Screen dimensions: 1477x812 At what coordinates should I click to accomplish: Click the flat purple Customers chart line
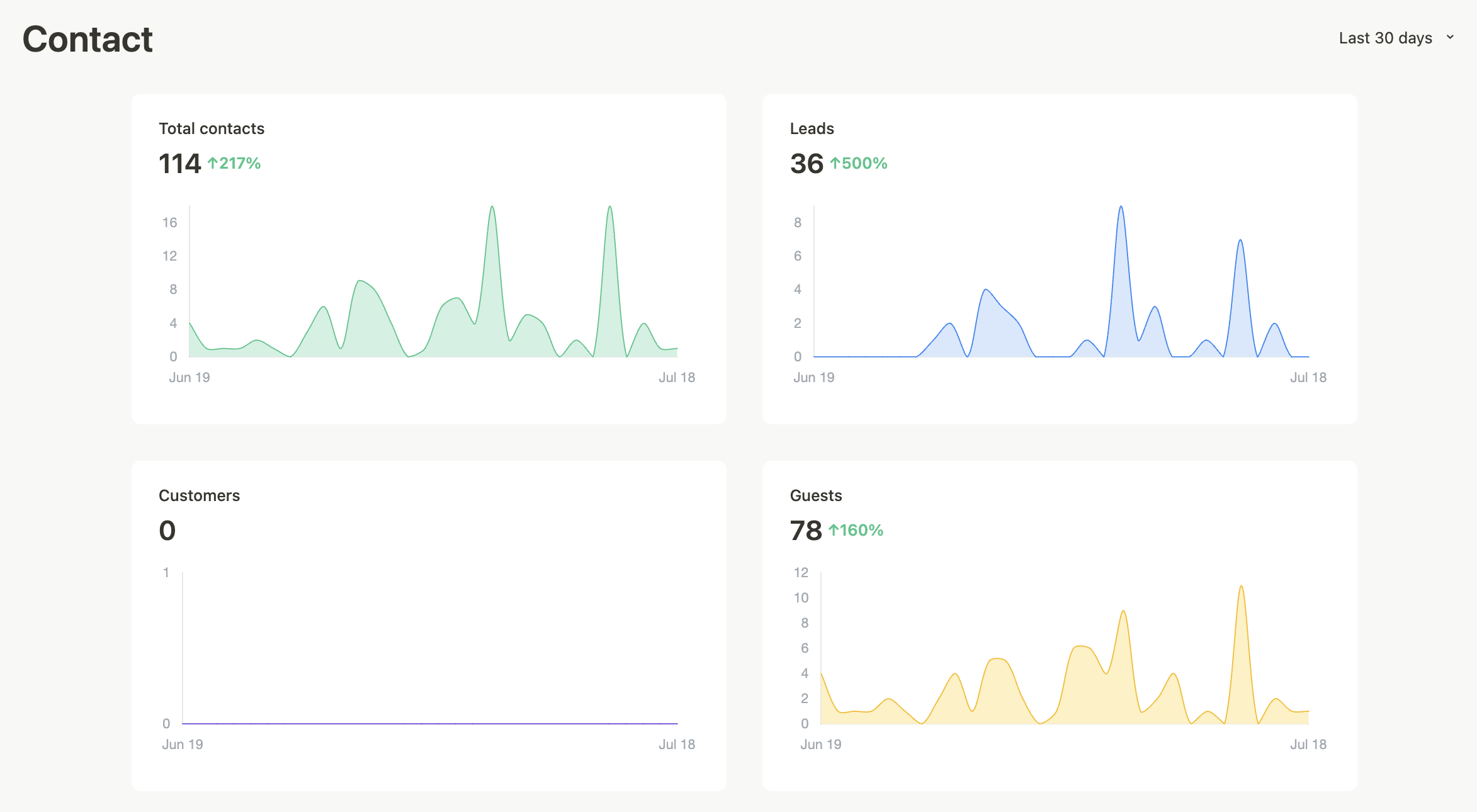430,723
